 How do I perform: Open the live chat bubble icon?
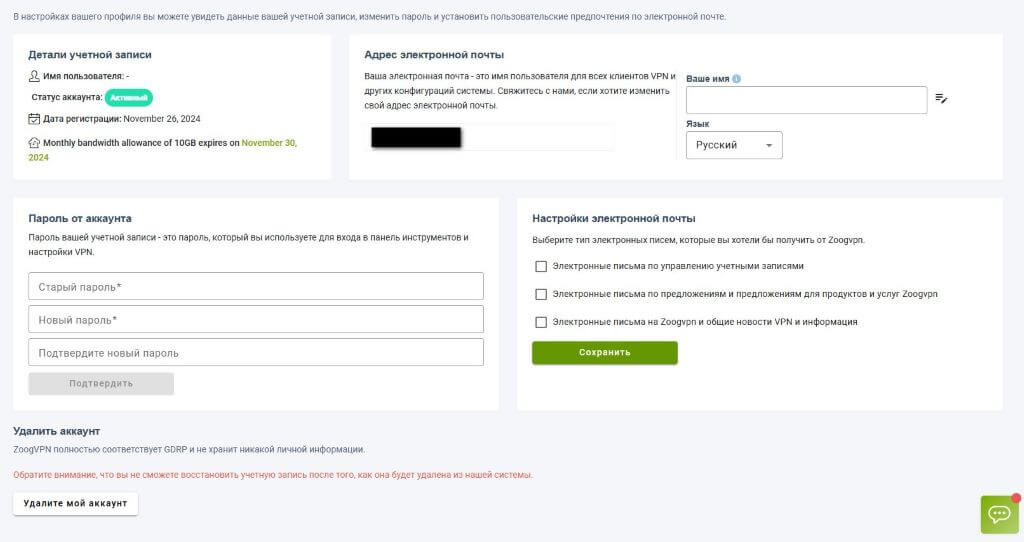click(999, 515)
